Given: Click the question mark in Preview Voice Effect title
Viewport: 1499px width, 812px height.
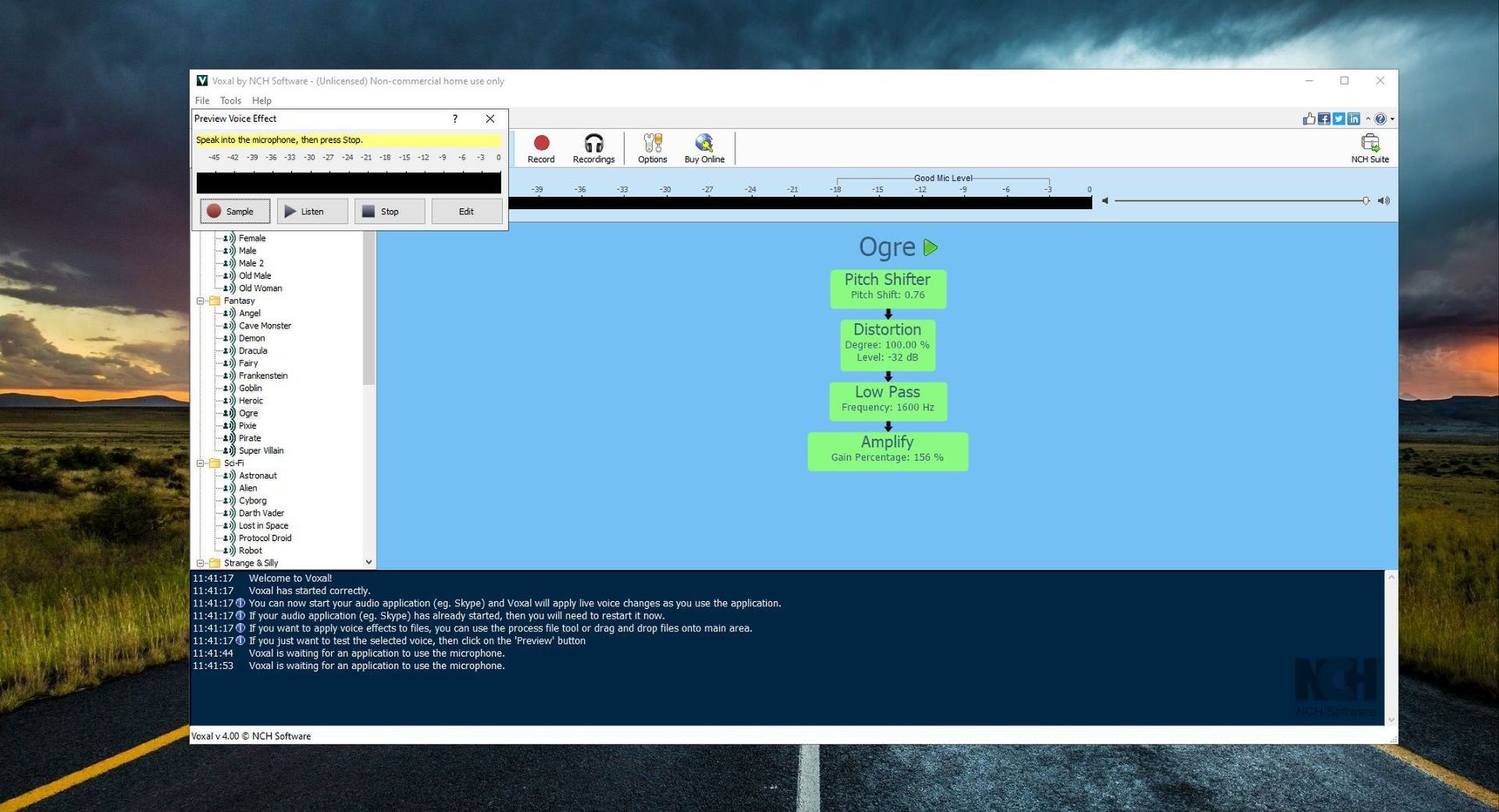Looking at the screenshot, I should (x=455, y=118).
